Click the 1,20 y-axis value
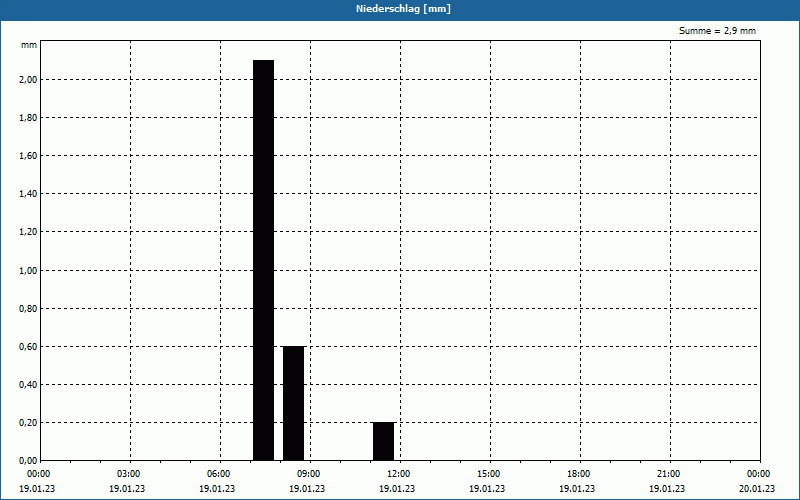 (28, 232)
